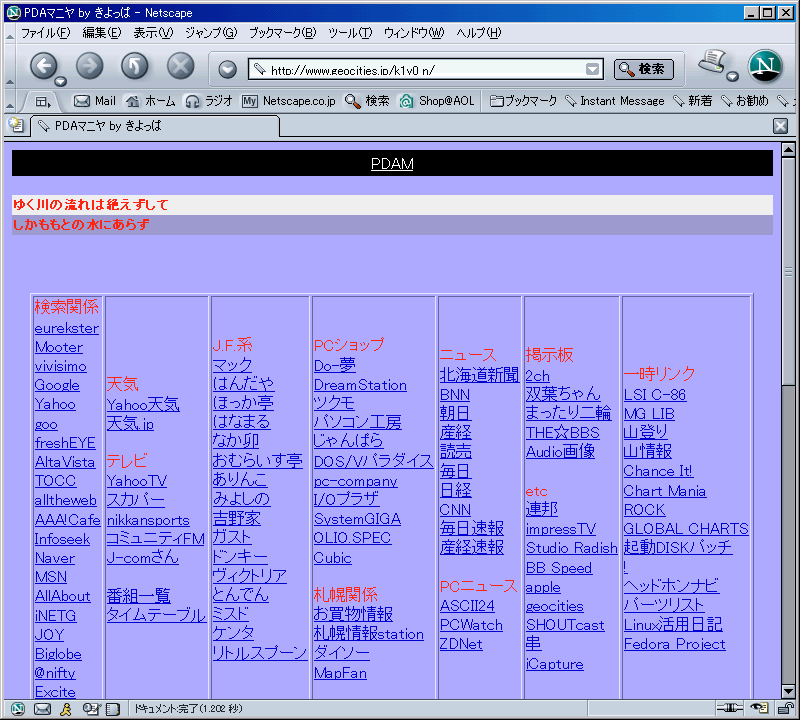Click the security lock icon in the status bar

pyautogui.click(x=786, y=708)
